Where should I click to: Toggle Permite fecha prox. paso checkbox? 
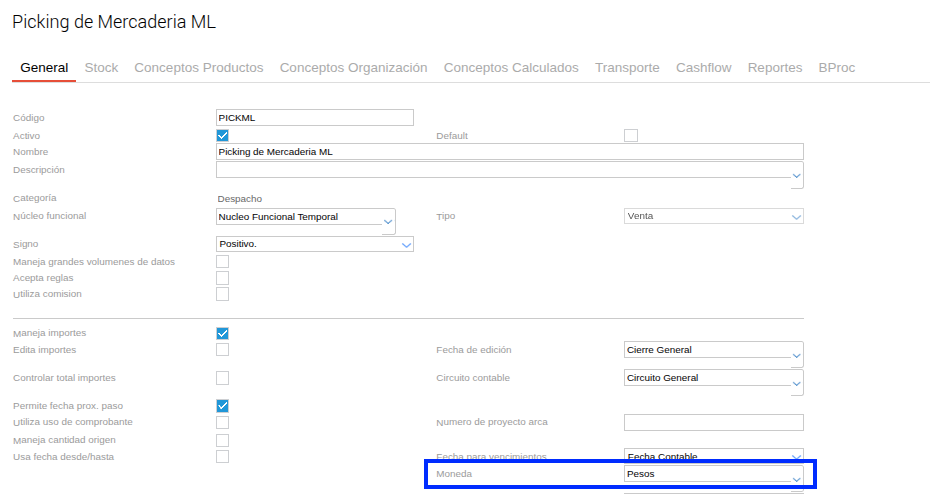click(x=223, y=406)
